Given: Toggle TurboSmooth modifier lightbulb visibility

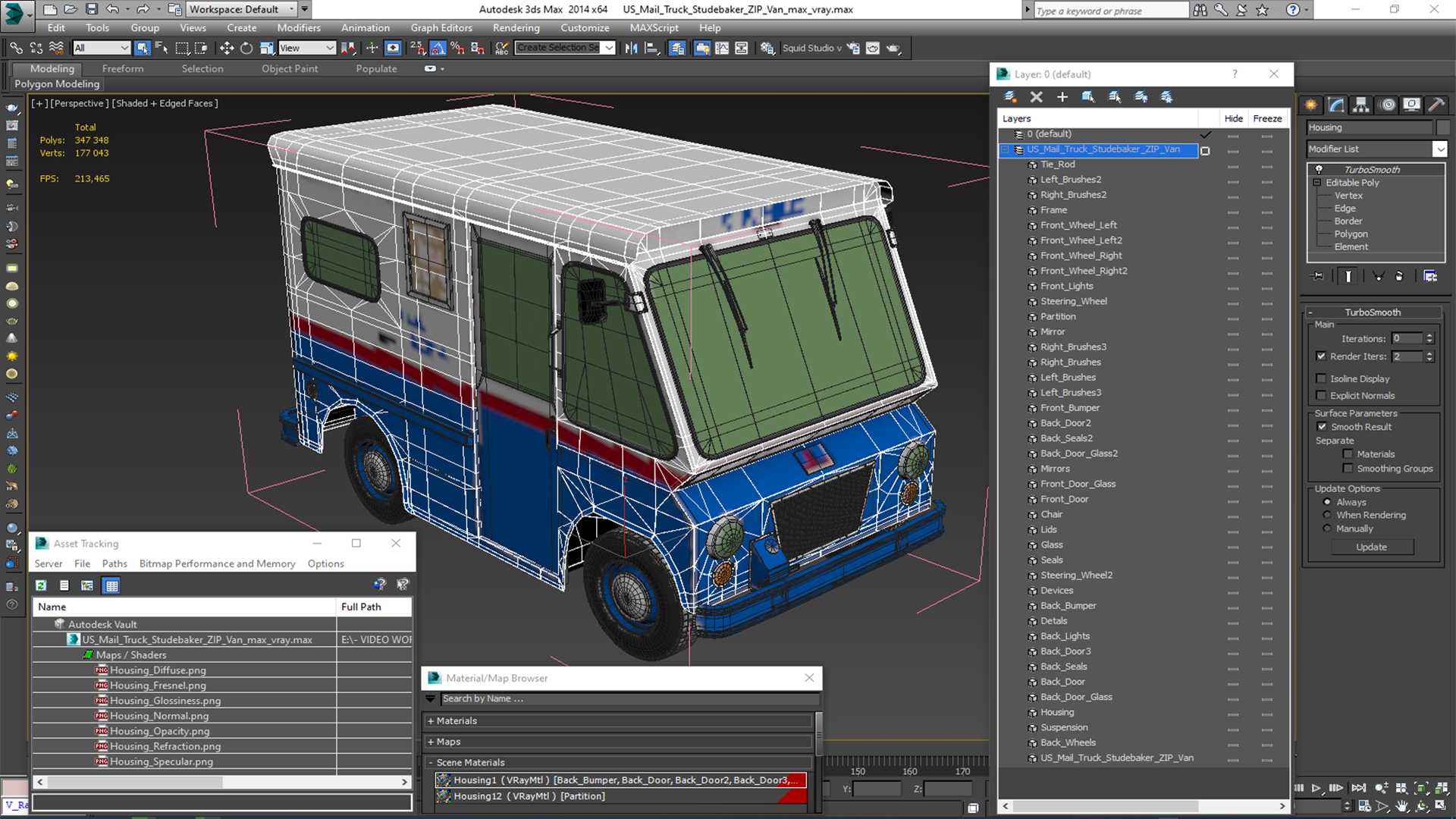Looking at the screenshot, I should 1319,169.
